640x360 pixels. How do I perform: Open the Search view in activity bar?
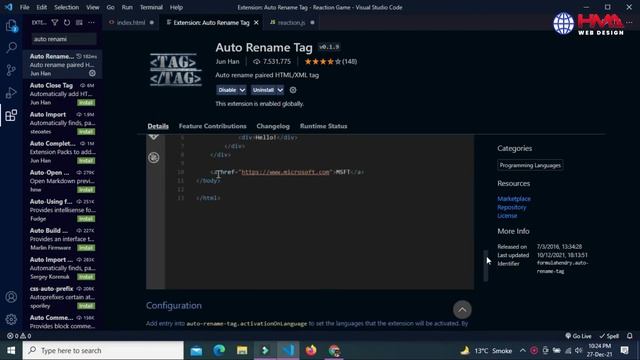pyautogui.click(x=11, y=48)
